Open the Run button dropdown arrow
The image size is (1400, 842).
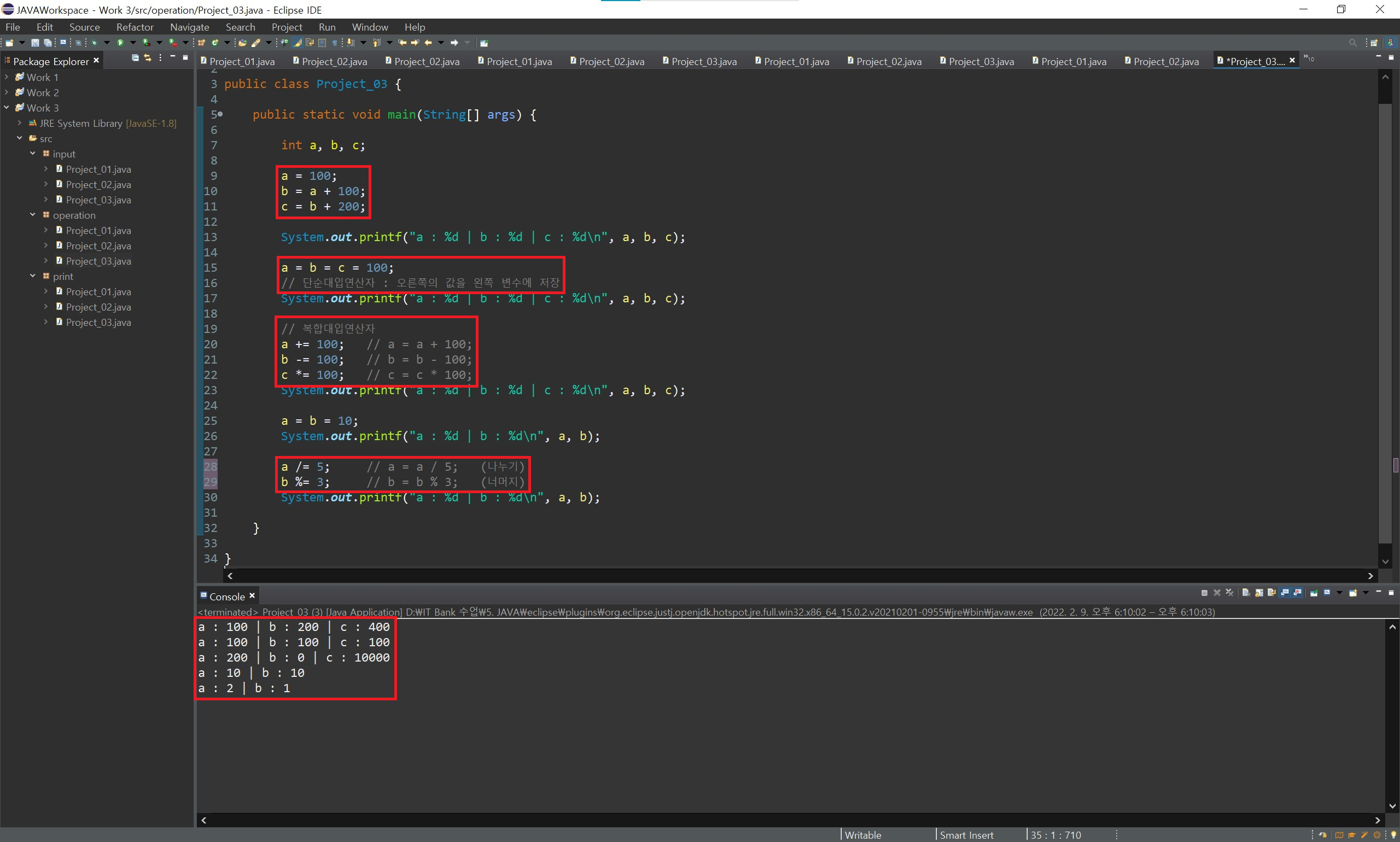(133, 43)
